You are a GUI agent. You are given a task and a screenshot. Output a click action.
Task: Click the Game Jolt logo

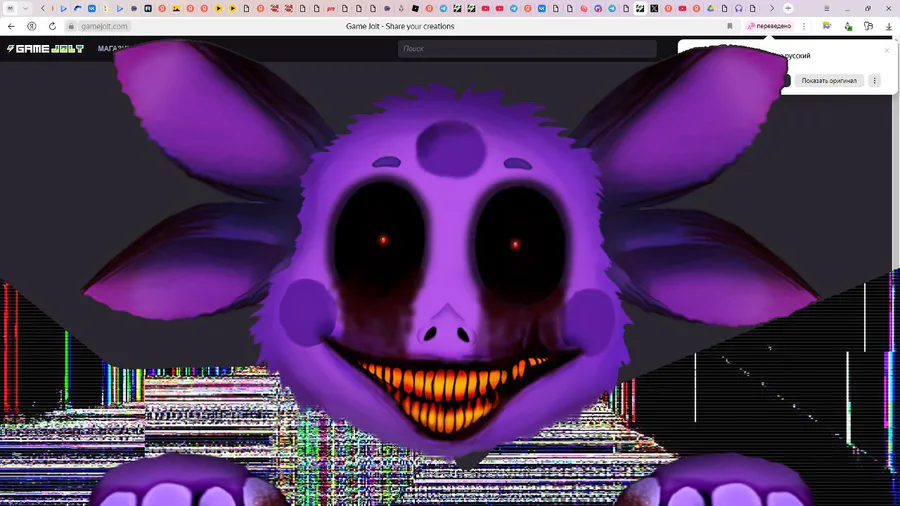click(45, 49)
